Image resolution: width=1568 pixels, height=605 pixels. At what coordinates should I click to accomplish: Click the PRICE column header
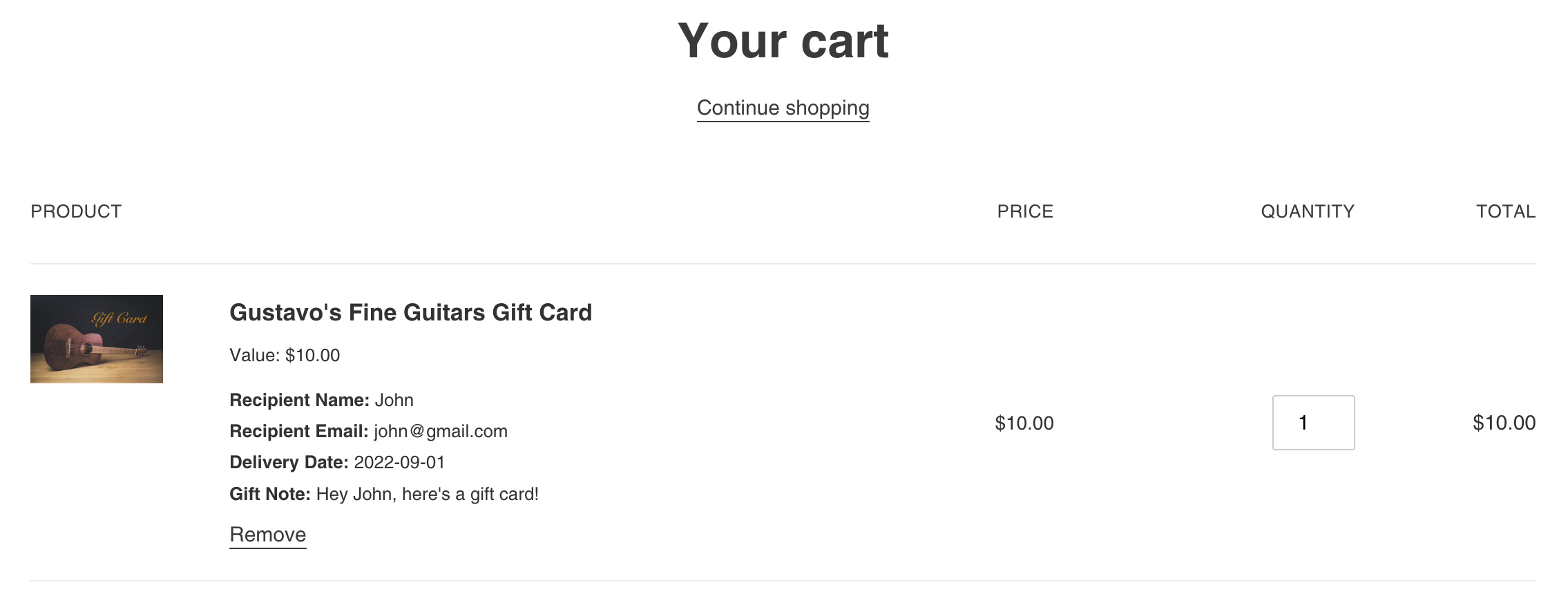1024,211
